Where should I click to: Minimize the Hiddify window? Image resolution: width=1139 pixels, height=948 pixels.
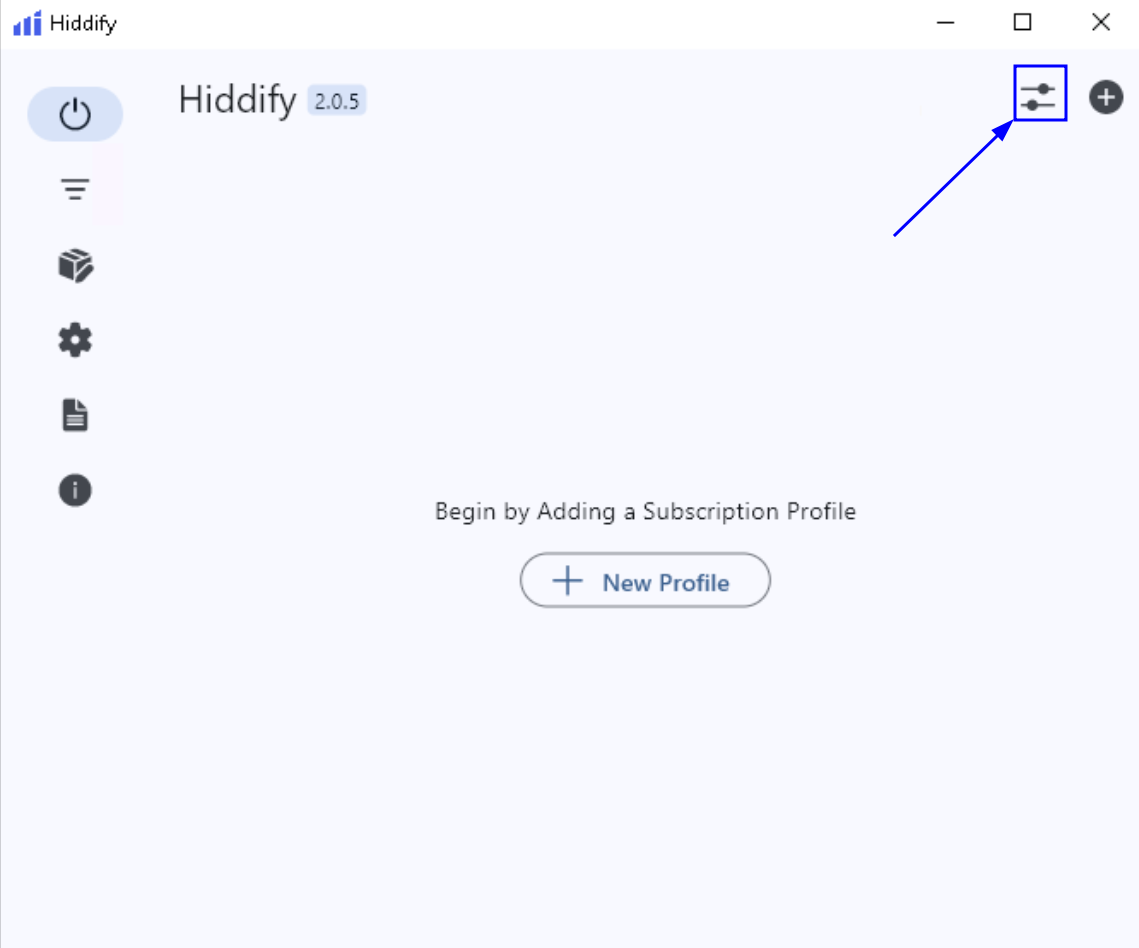point(944,21)
